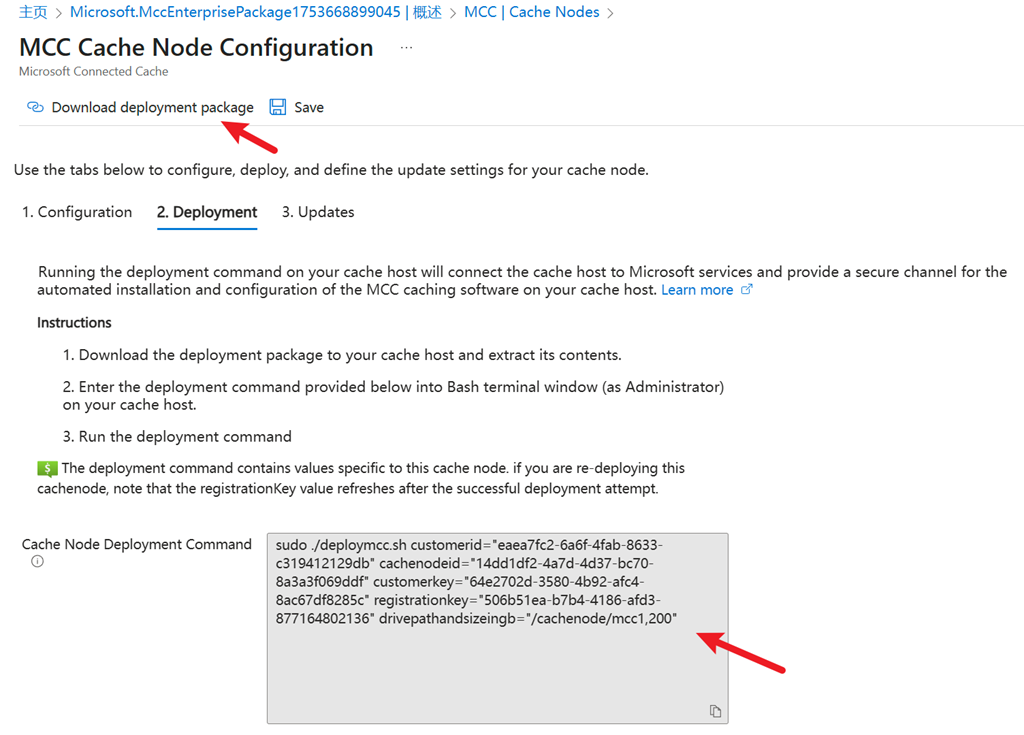Click the Save floppy disk icon

[x=278, y=106]
